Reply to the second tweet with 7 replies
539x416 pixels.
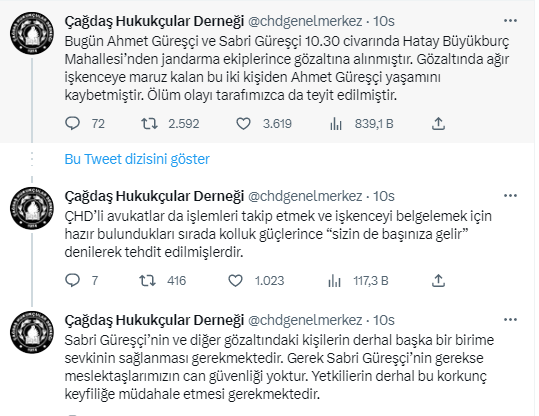tap(73, 281)
